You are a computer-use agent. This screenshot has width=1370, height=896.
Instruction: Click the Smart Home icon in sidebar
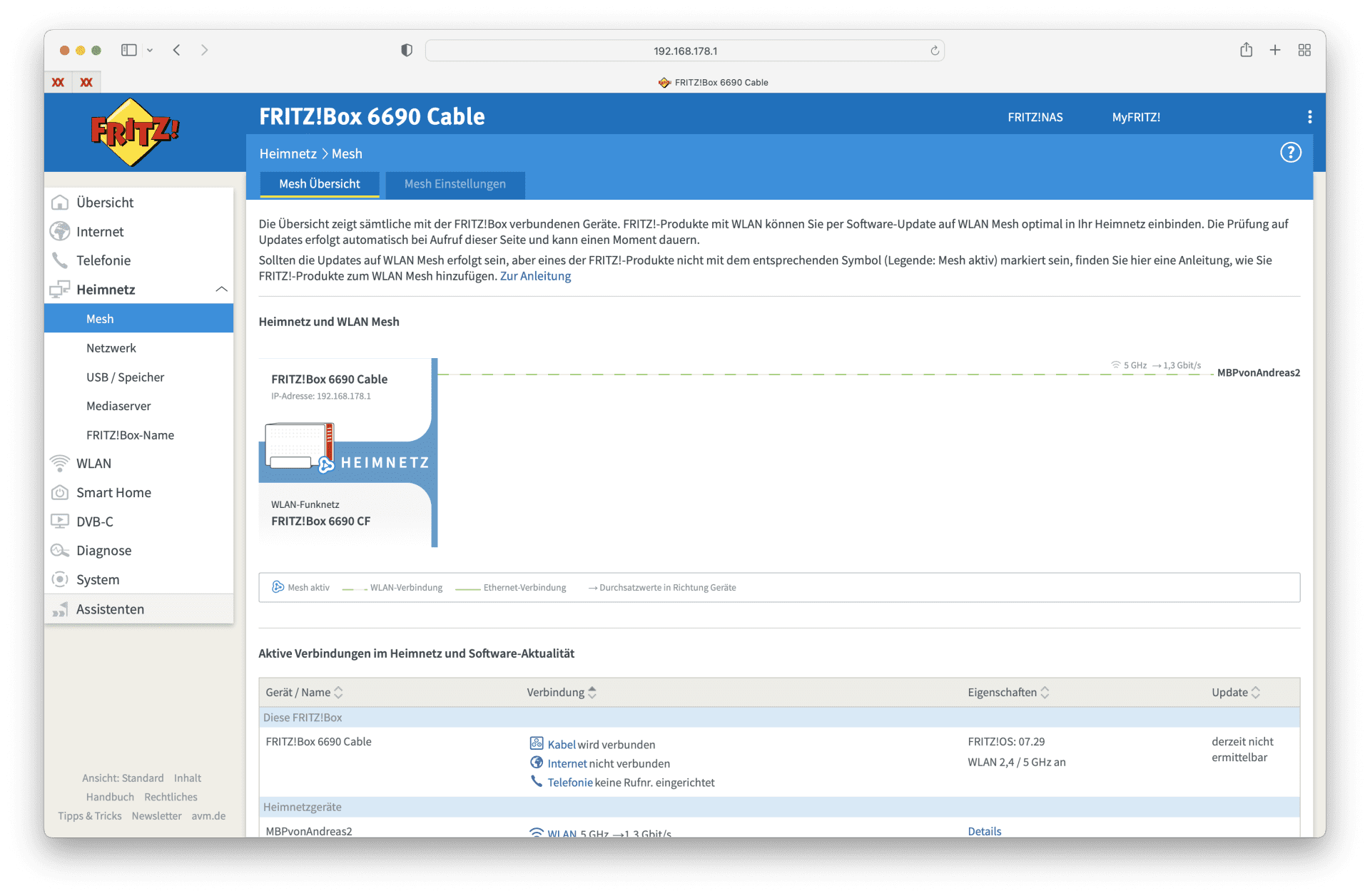[x=60, y=493]
